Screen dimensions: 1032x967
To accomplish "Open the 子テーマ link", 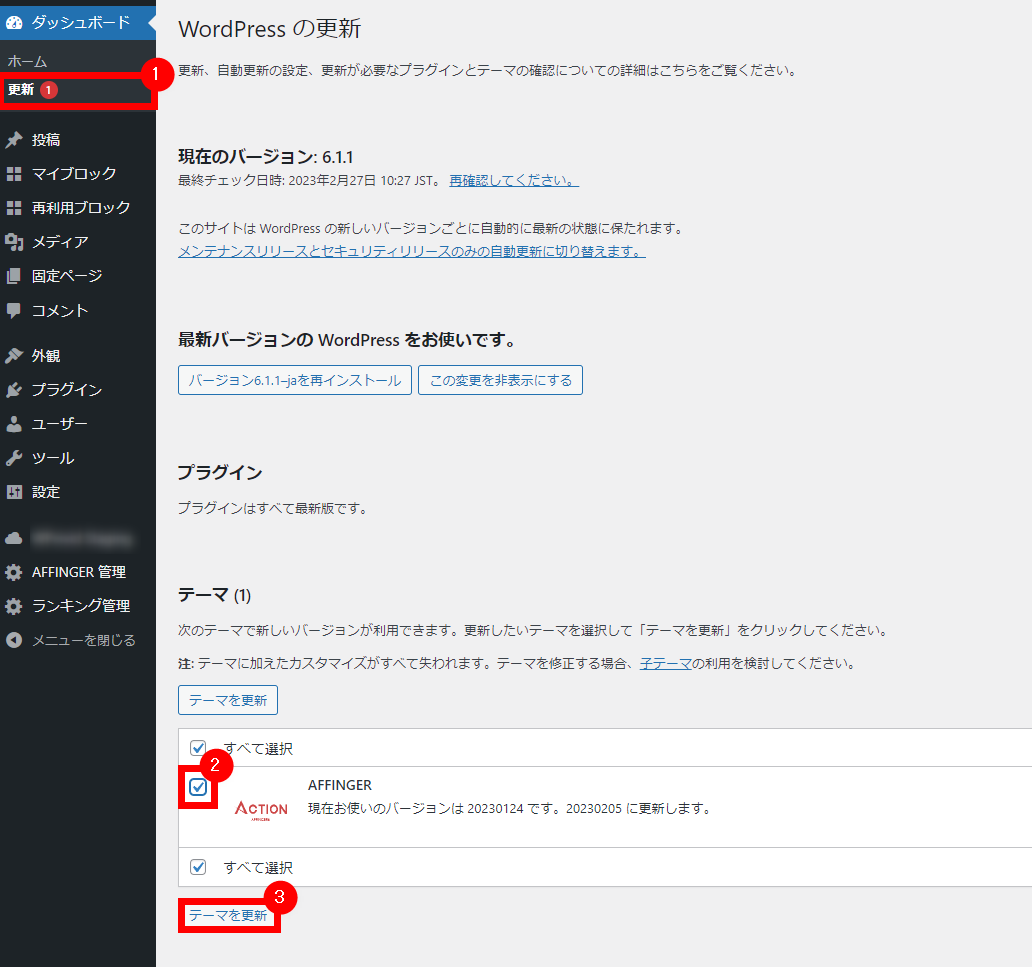I will pyautogui.click(x=665, y=664).
